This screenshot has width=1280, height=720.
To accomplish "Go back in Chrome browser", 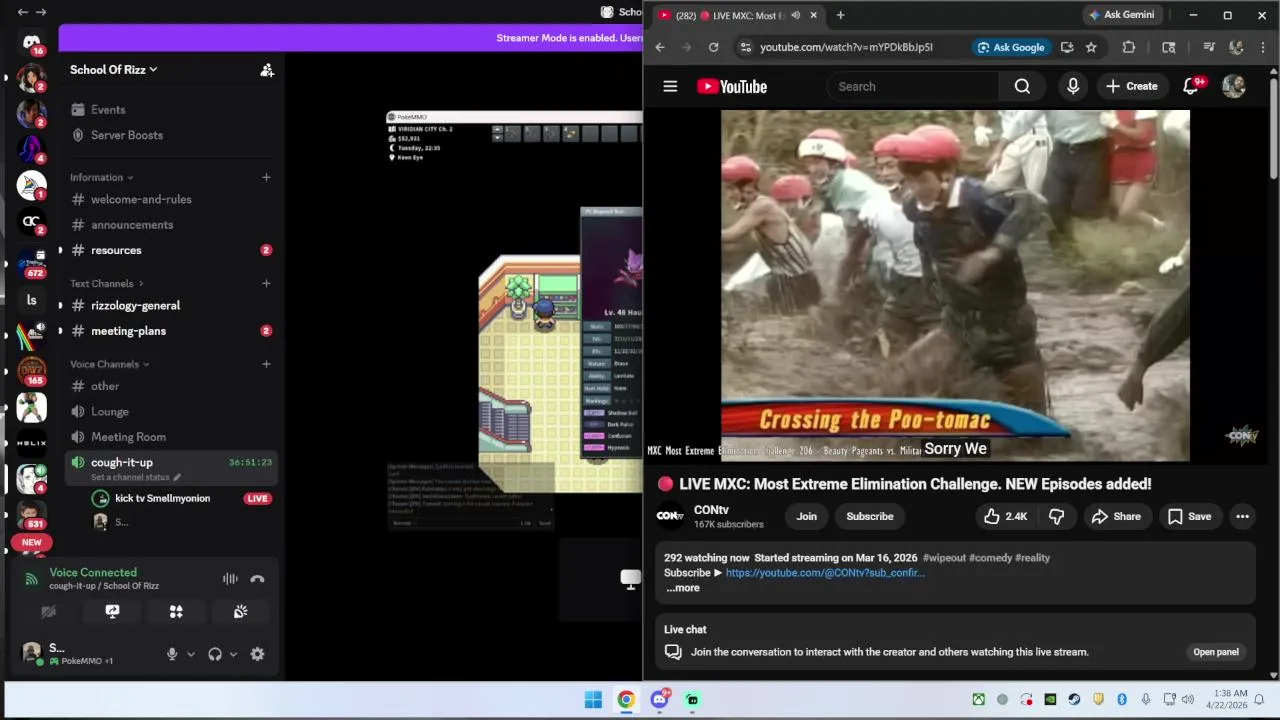I will pyautogui.click(x=660, y=47).
